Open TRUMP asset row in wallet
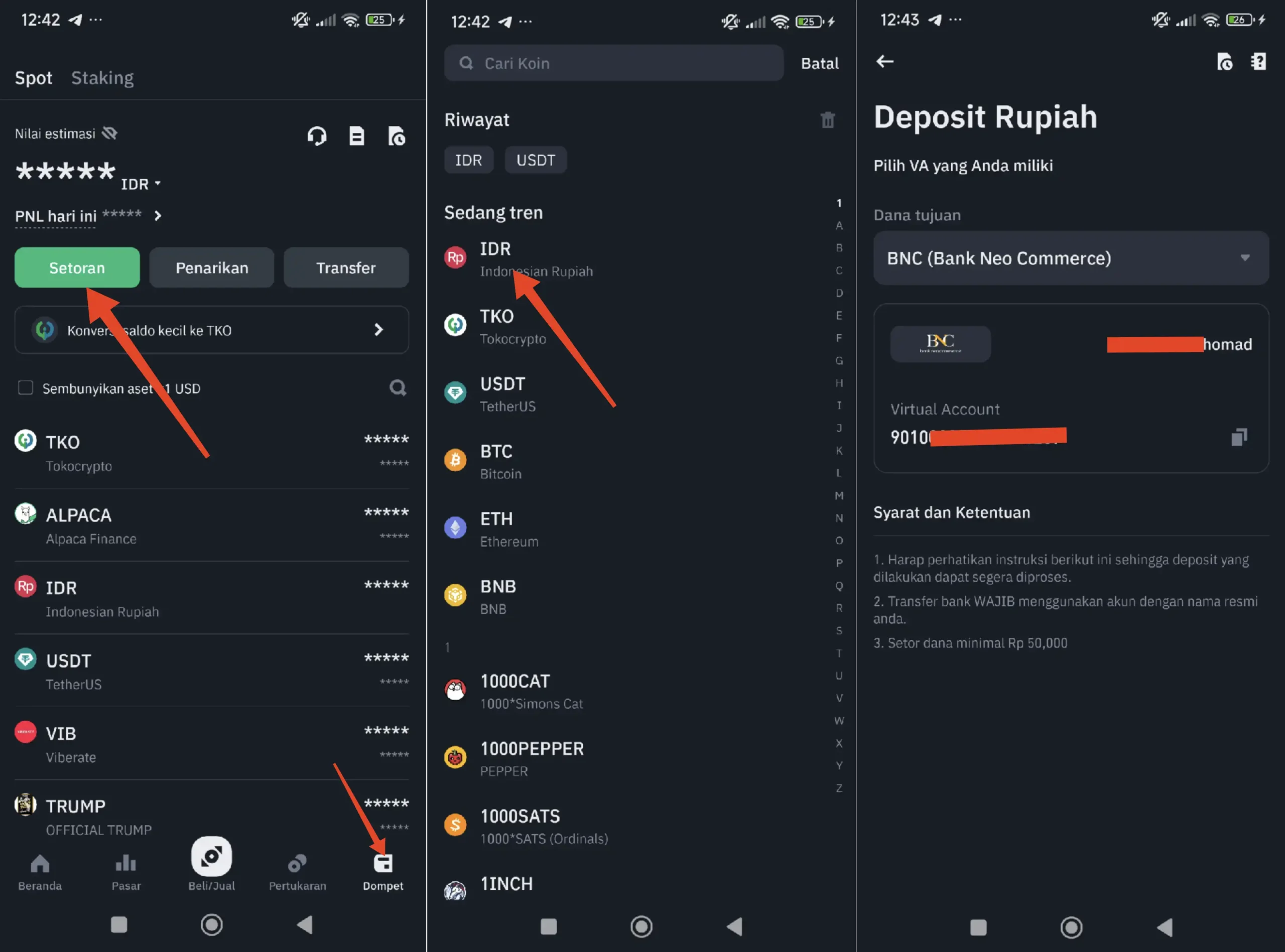Screen dimensions: 1285x952 pyautogui.click(x=211, y=815)
